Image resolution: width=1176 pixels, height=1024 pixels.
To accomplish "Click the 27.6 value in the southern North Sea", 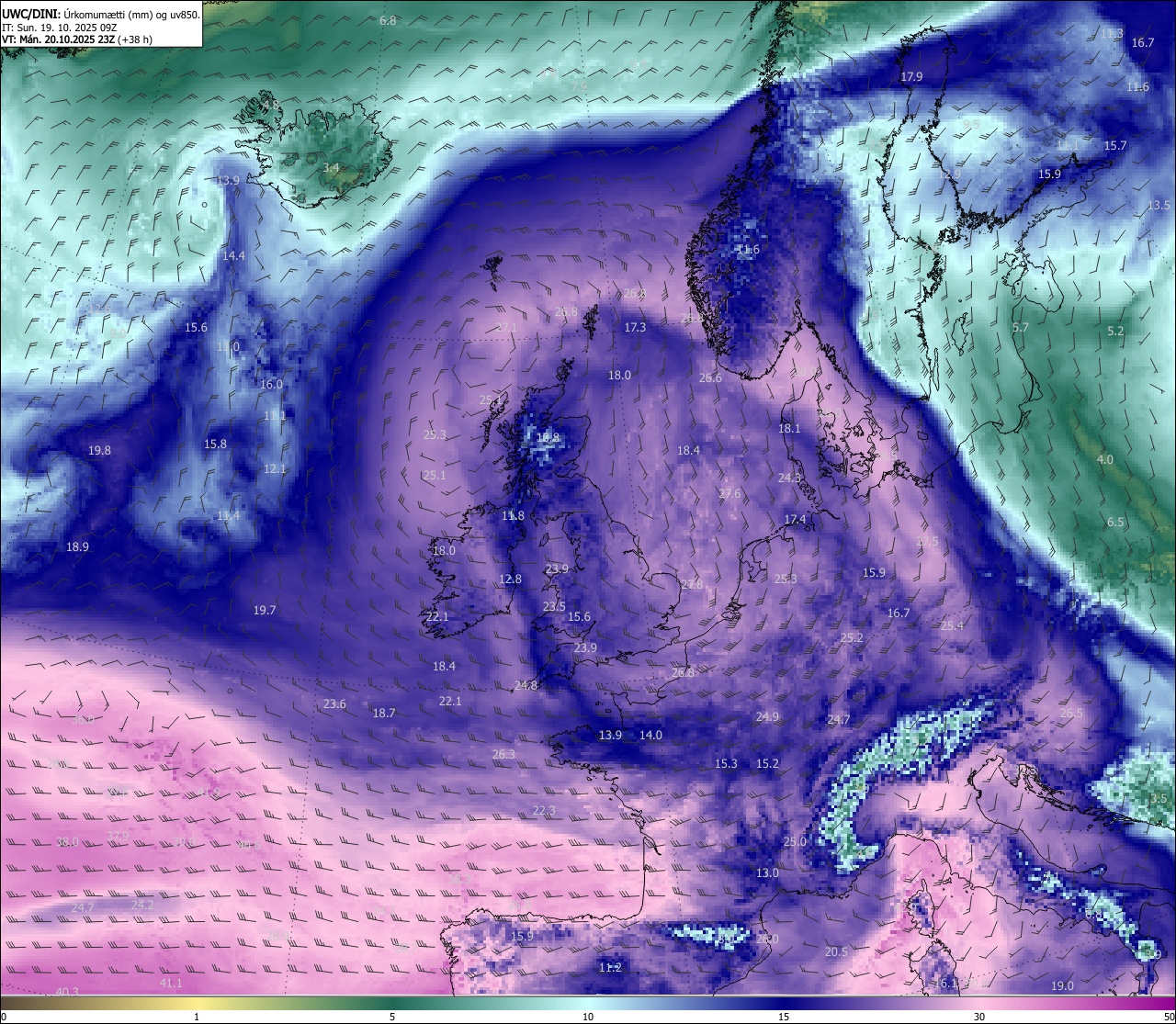I will click(x=729, y=494).
